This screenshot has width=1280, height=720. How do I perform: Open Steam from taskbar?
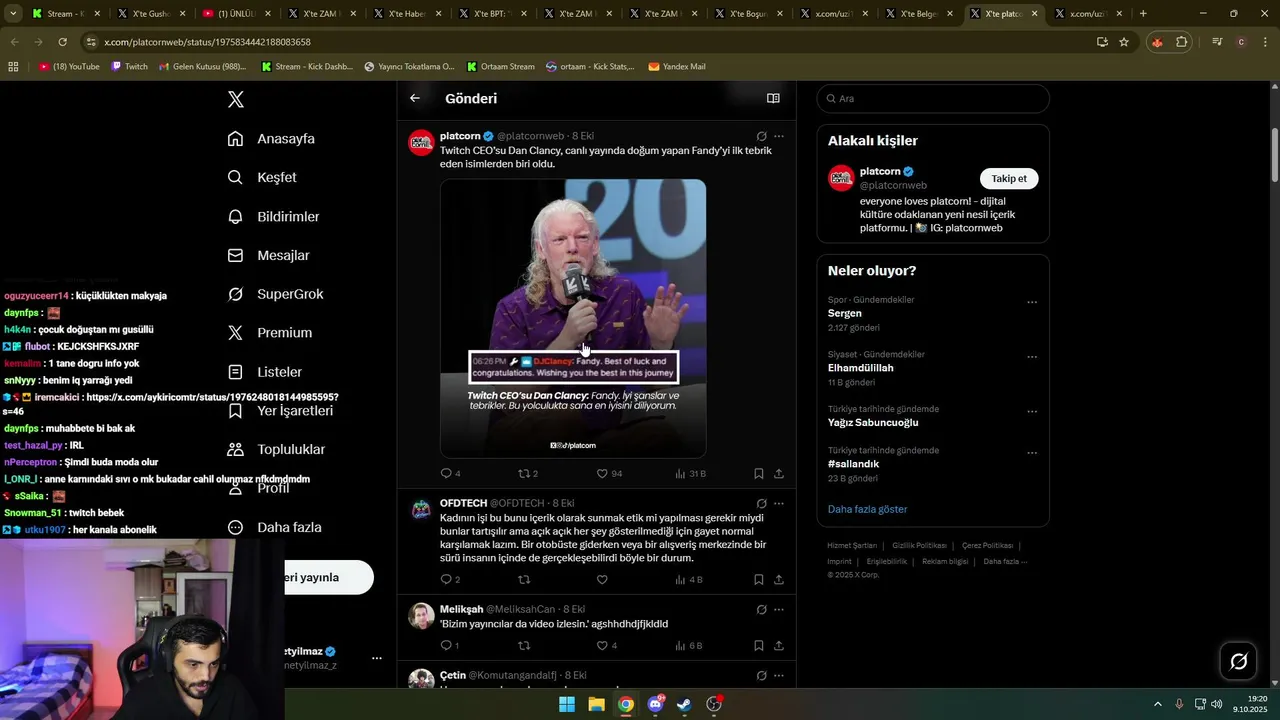[684, 704]
